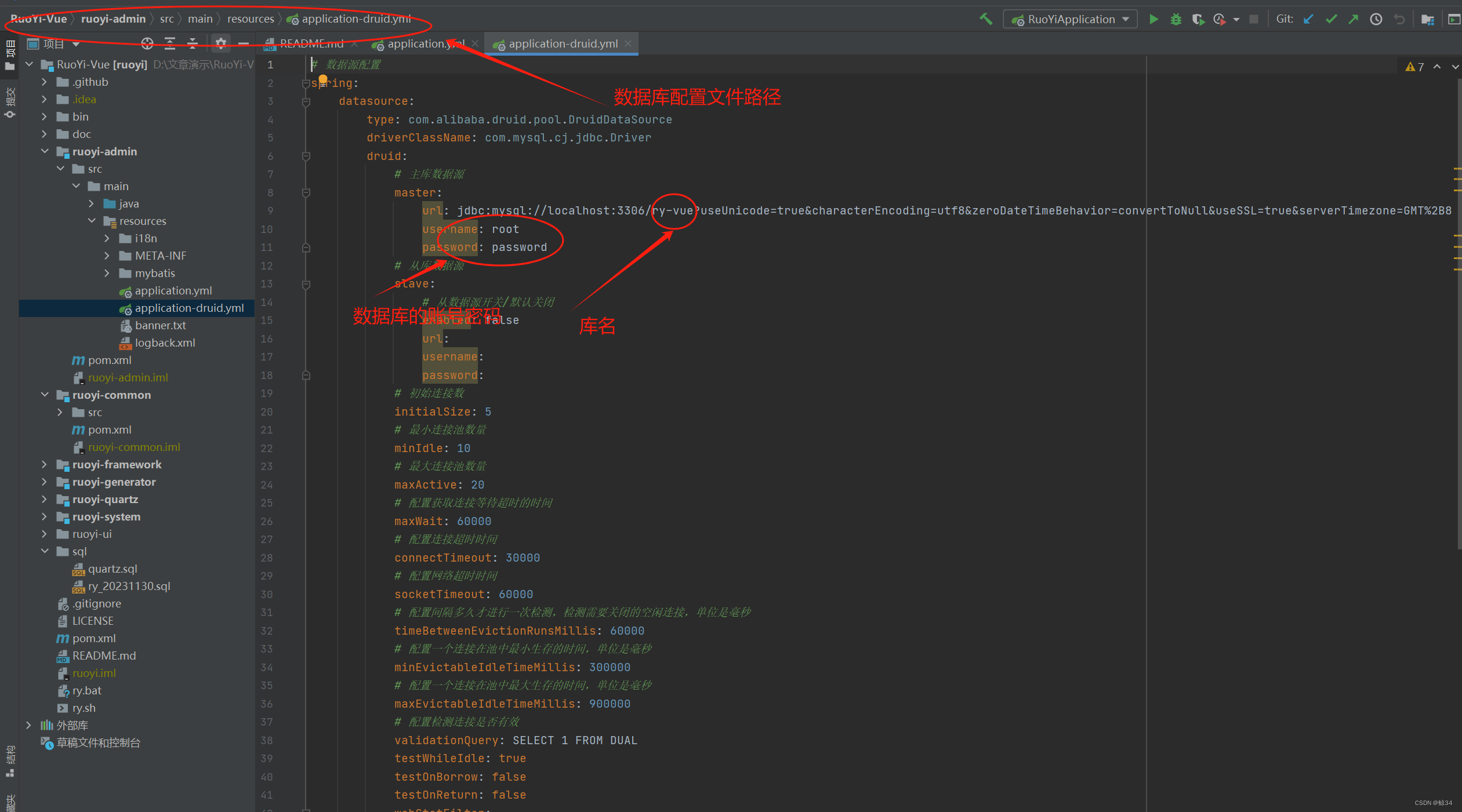Viewport: 1462px width, 812px height.
Task: Open RuoYiApplication run configuration dropdown
Action: click(x=1071, y=19)
